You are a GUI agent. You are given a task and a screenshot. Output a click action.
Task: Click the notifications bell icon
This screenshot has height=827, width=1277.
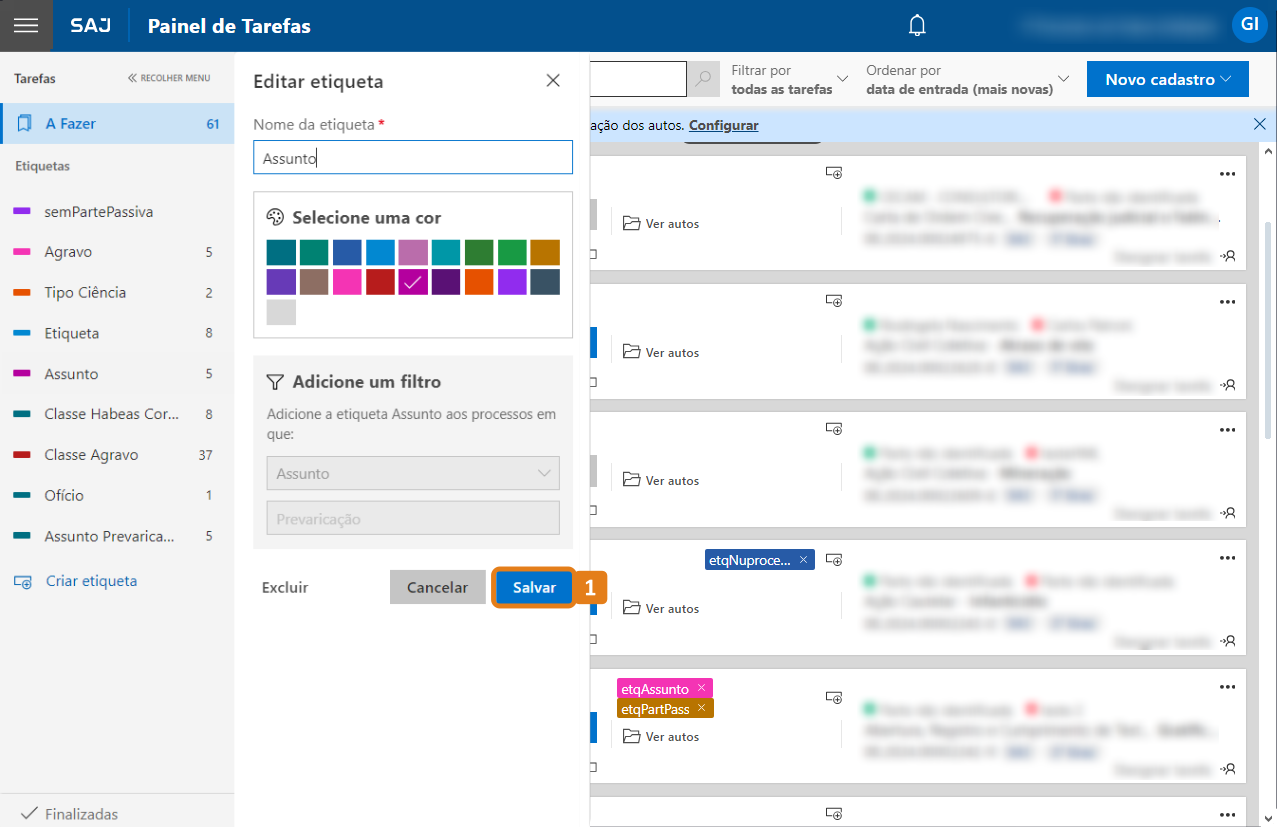coord(917,26)
